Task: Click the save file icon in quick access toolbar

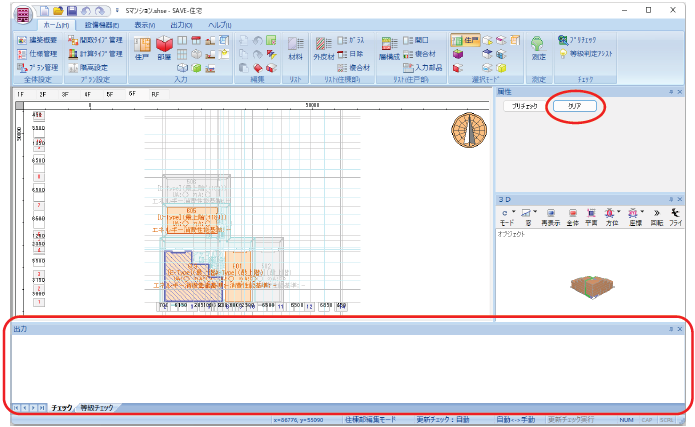Action: 72,9
